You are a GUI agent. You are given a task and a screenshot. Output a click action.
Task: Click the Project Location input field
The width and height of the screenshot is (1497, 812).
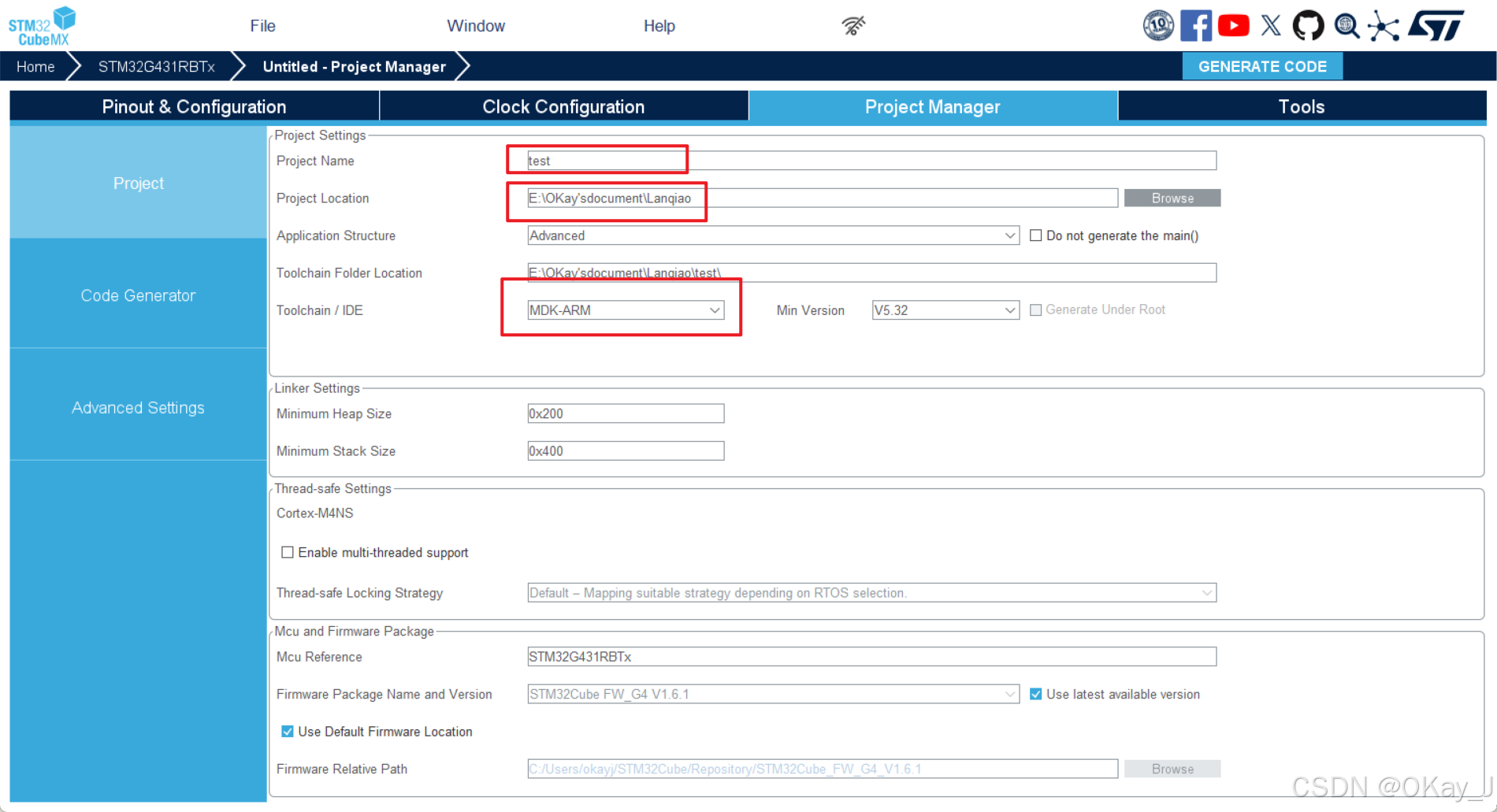coord(823,198)
